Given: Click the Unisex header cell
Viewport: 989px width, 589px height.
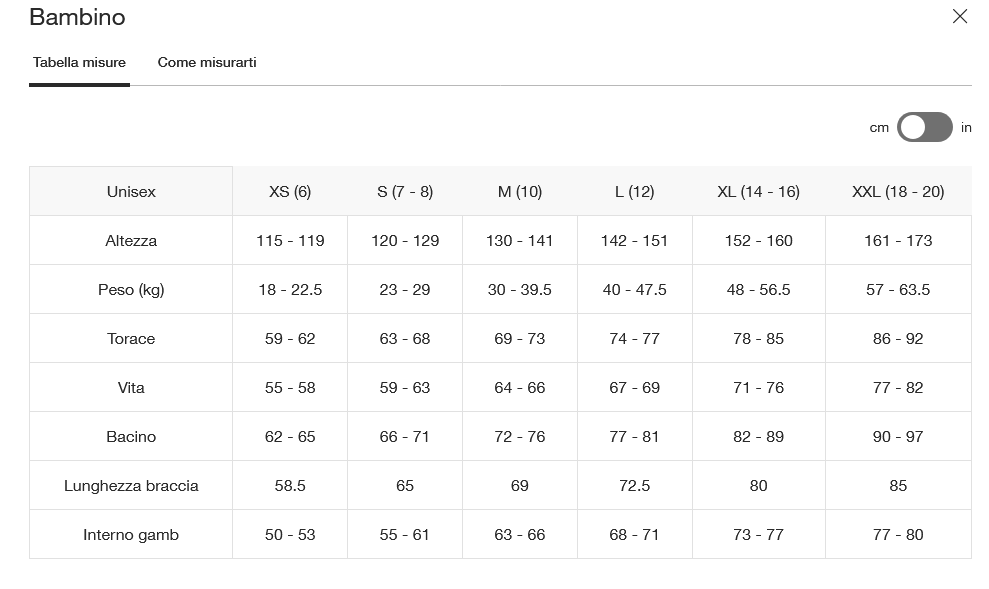Looking at the screenshot, I should tap(131, 192).
